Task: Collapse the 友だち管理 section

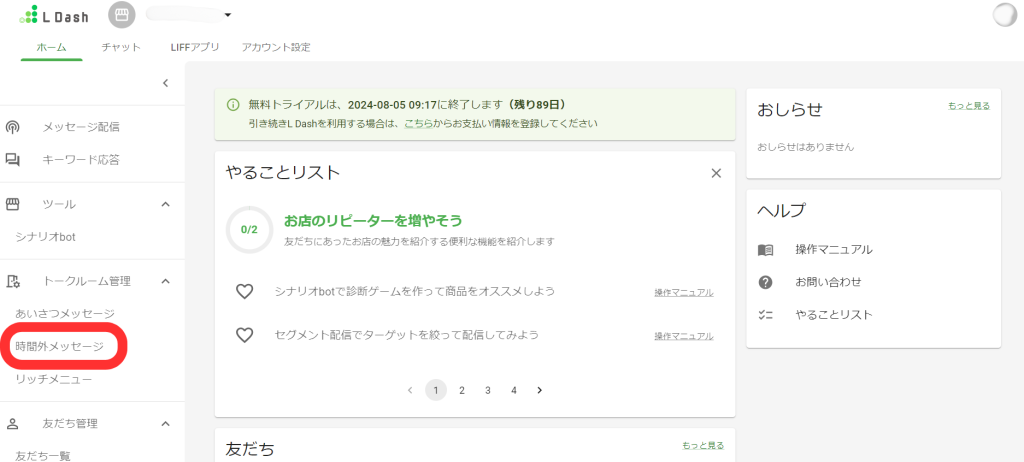Action: (166, 423)
